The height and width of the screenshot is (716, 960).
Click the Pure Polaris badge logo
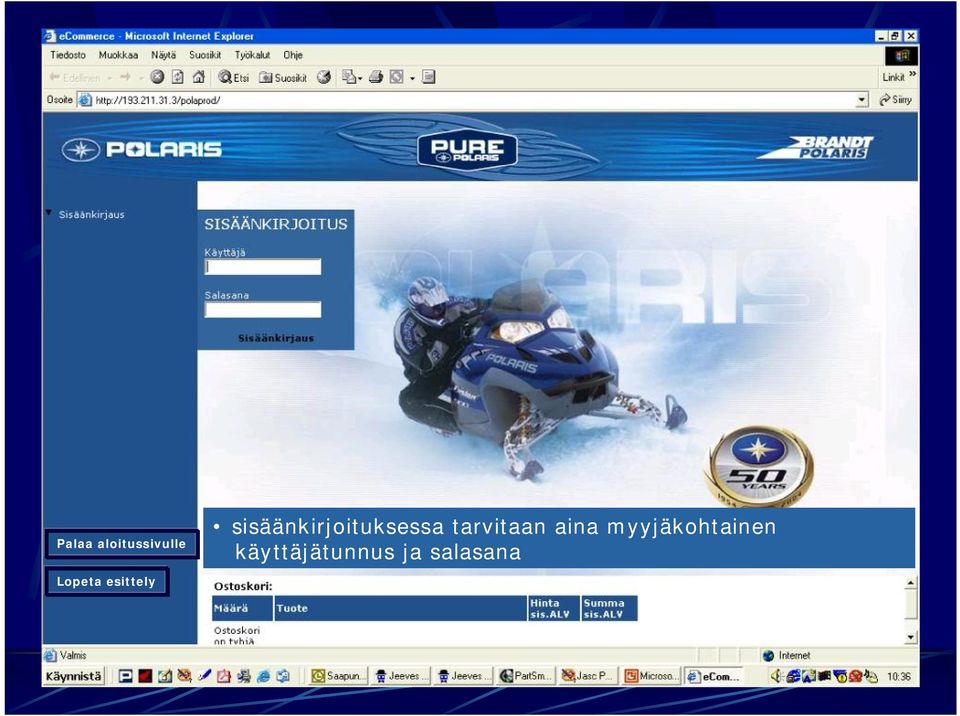tap(467, 149)
